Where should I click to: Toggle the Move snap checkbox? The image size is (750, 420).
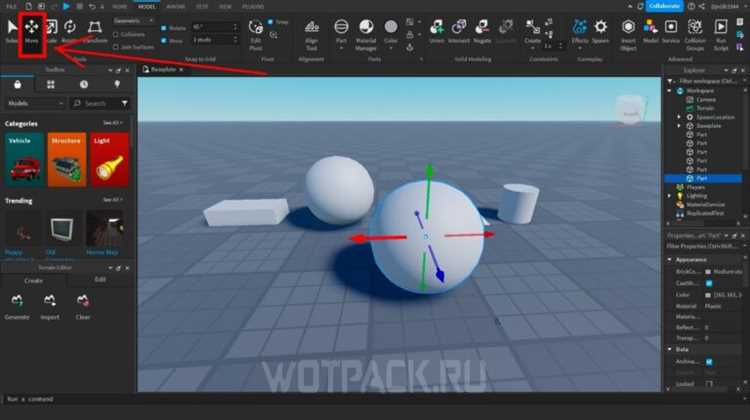(164, 41)
